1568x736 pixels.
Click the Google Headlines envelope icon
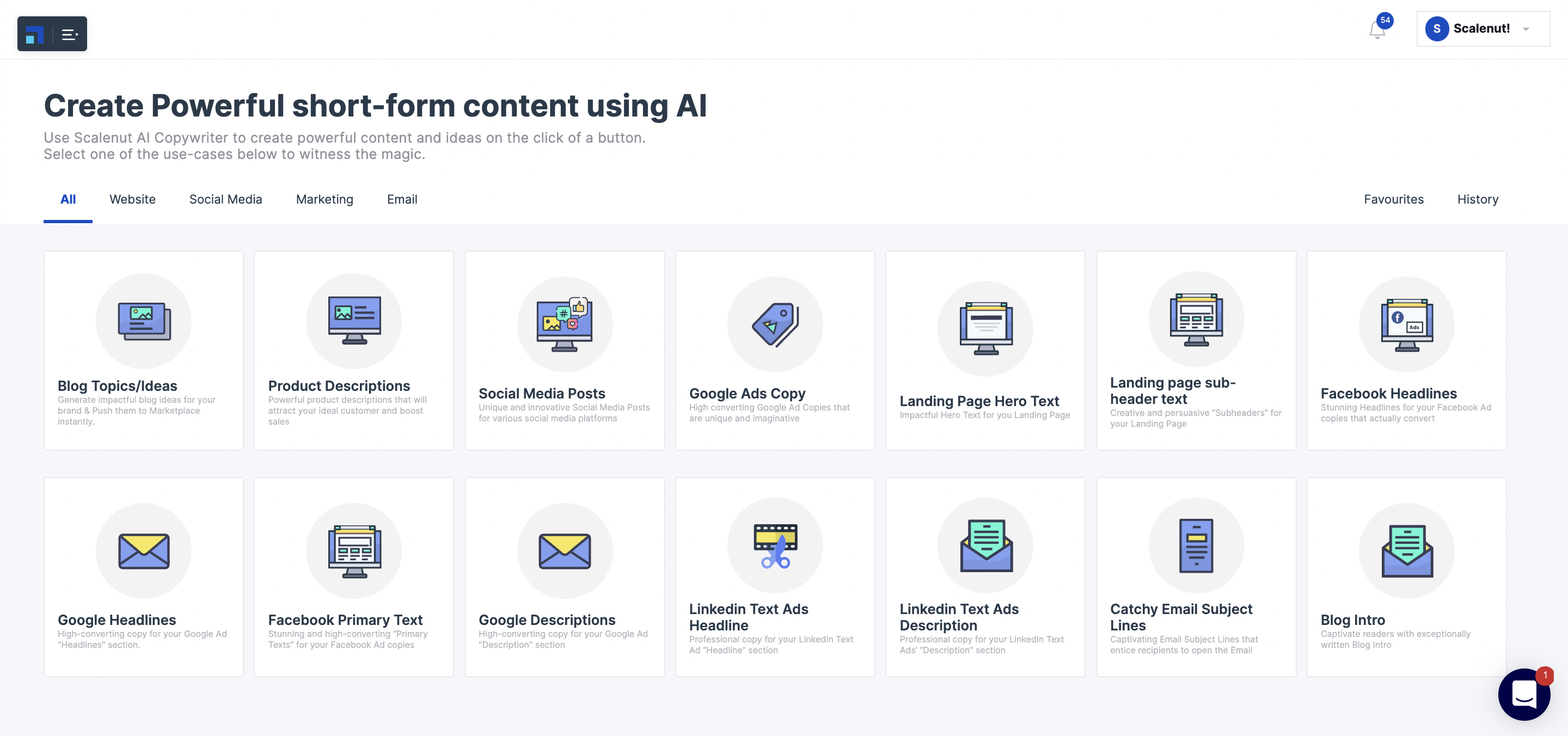click(x=144, y=551)
